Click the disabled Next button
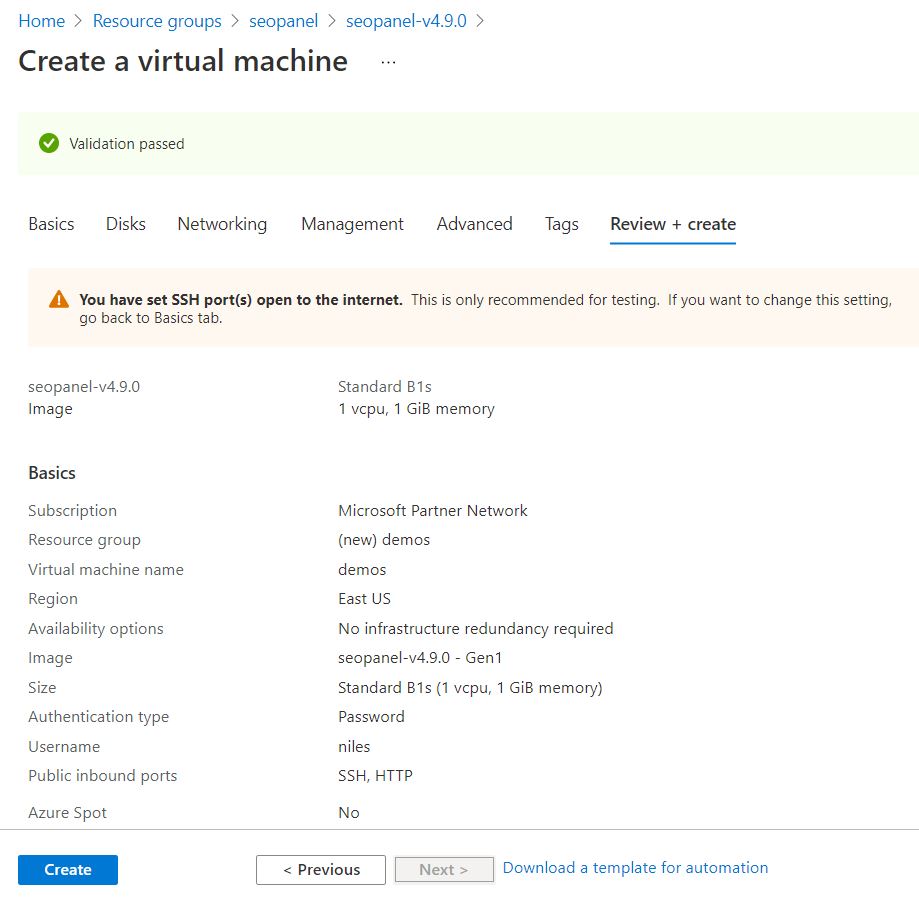 click(x=444, y=870)
